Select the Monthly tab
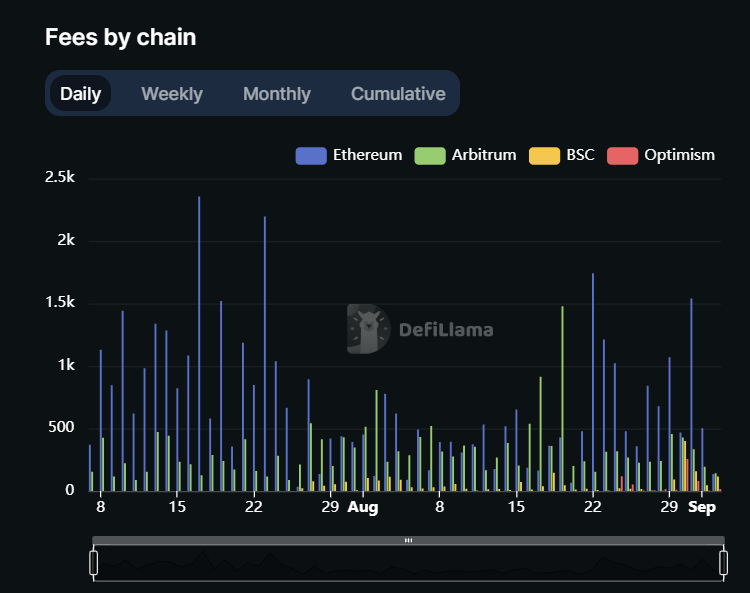Viewport: 750px width, 593px height. pyautogui.click(x=276, y=94)
